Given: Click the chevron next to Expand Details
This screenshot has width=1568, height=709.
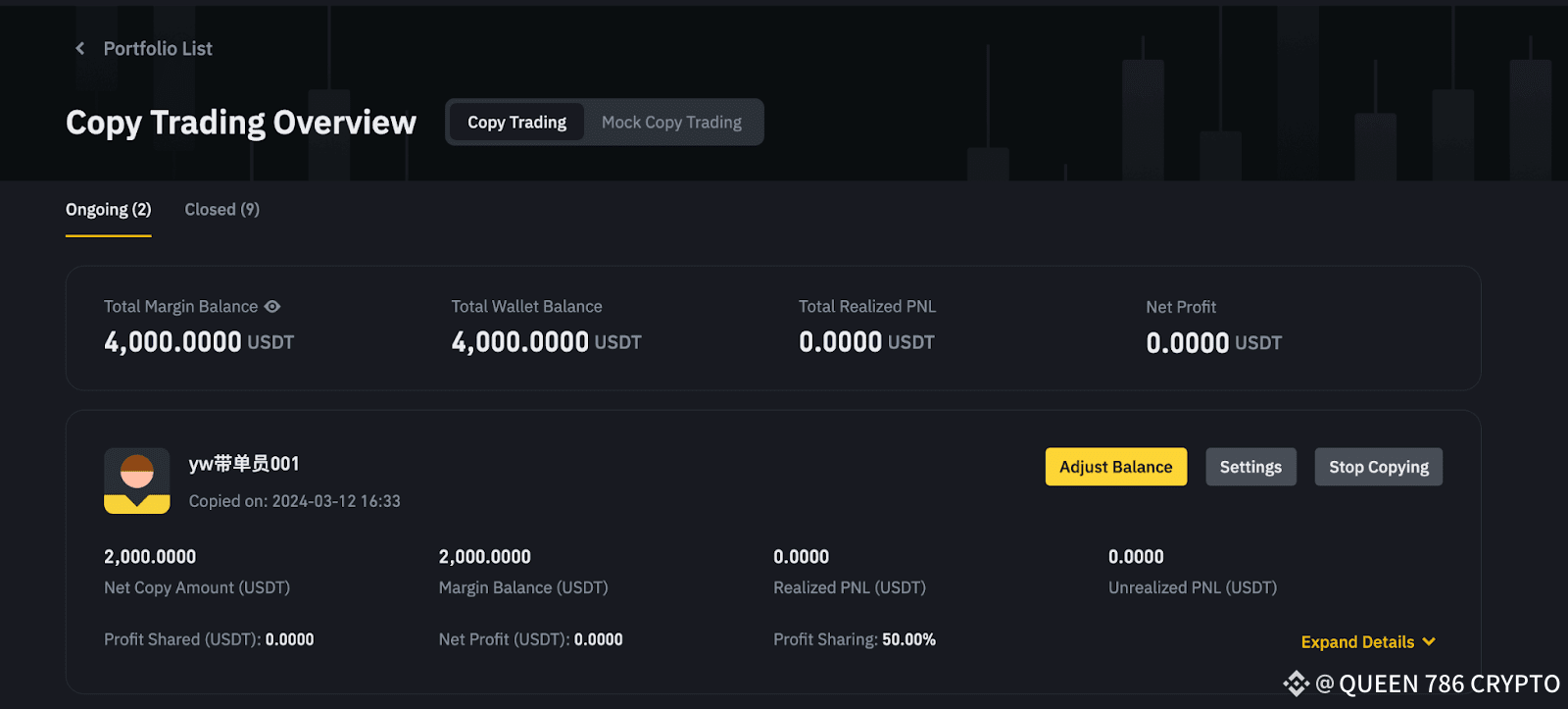Looking at the screenshot, I should [1429, 641].
